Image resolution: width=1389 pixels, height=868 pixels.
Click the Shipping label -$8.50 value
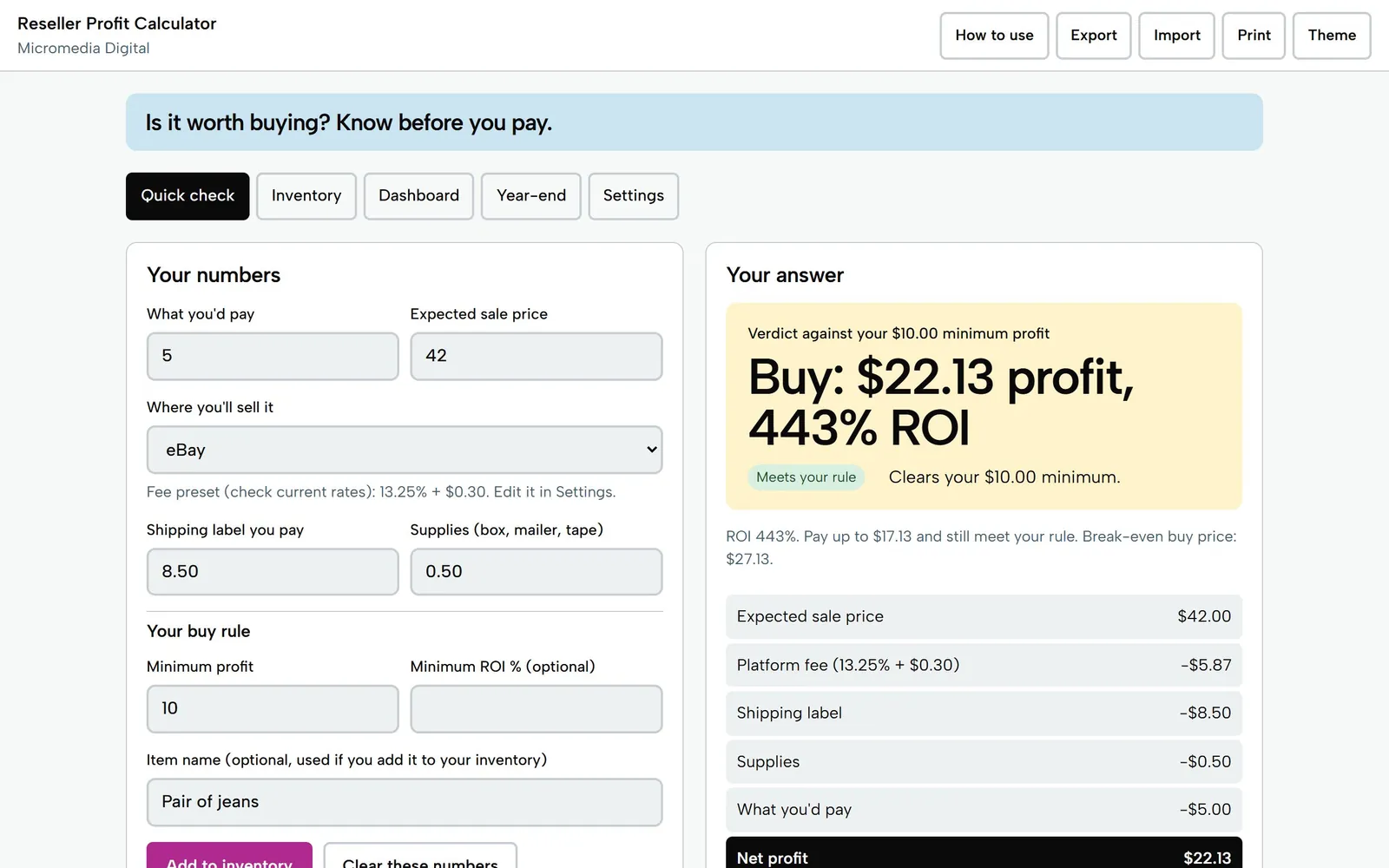tap(1205, 713)
